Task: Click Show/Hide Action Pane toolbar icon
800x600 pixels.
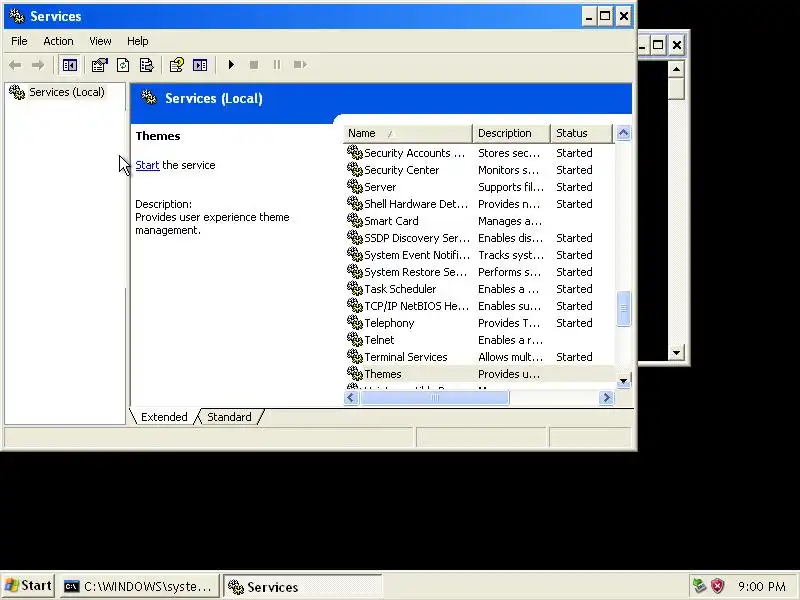Action: click(x=200, y=65)
